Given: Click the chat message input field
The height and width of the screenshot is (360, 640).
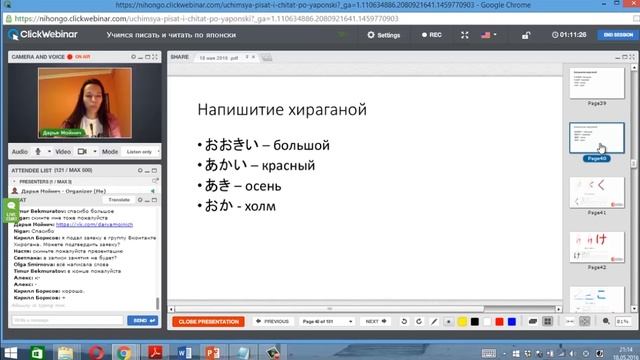Looking at the screenshot, I should [67, 320].
